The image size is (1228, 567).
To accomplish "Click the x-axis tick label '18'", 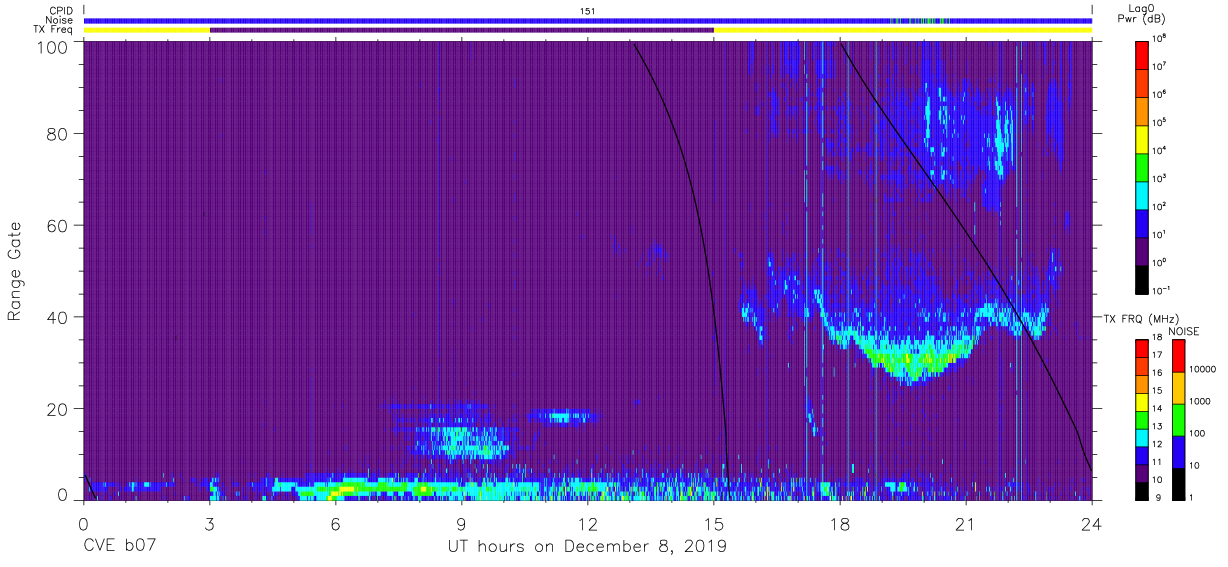I will click(x=840, y=524).
